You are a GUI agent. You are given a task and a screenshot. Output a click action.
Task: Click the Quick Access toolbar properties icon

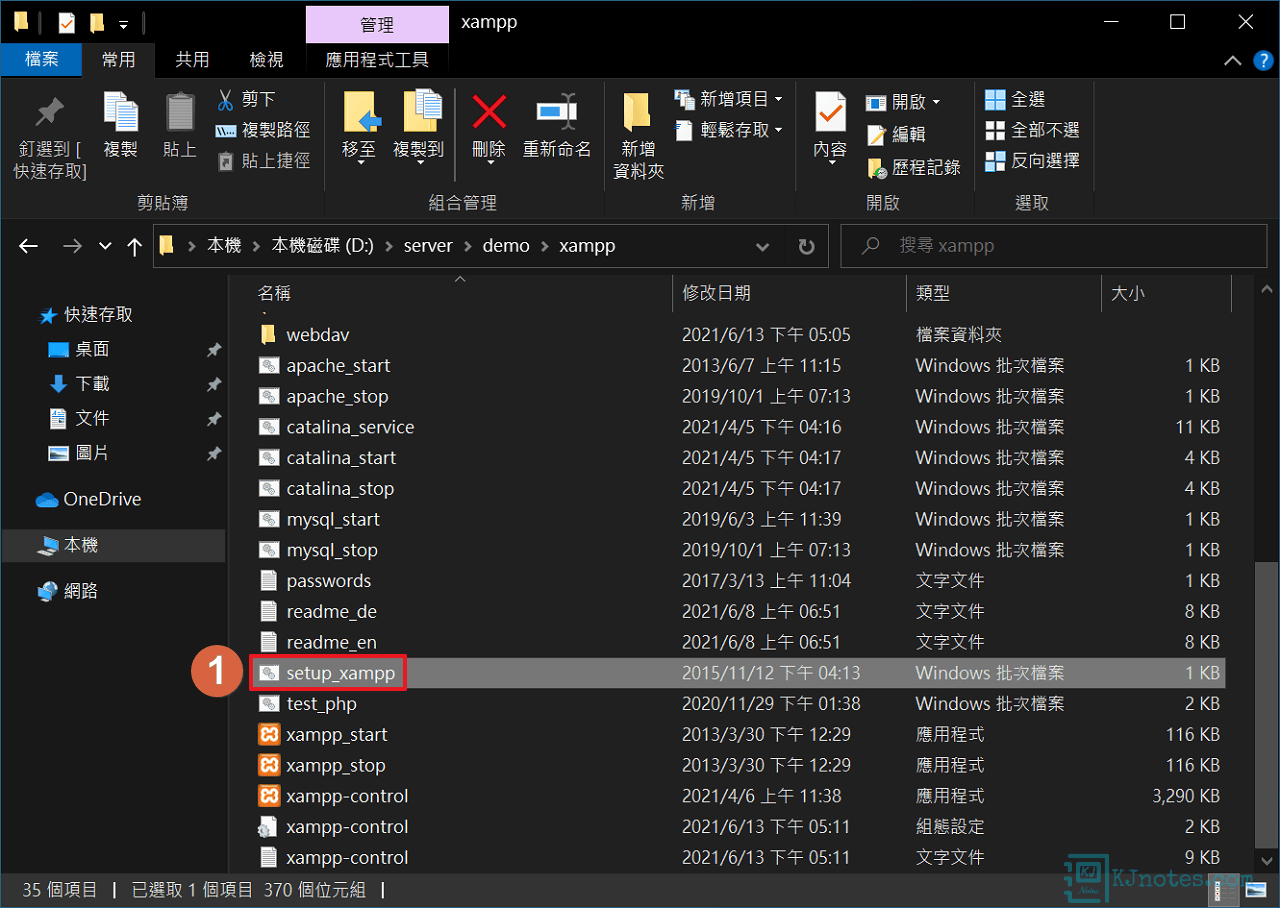point(67,22)
